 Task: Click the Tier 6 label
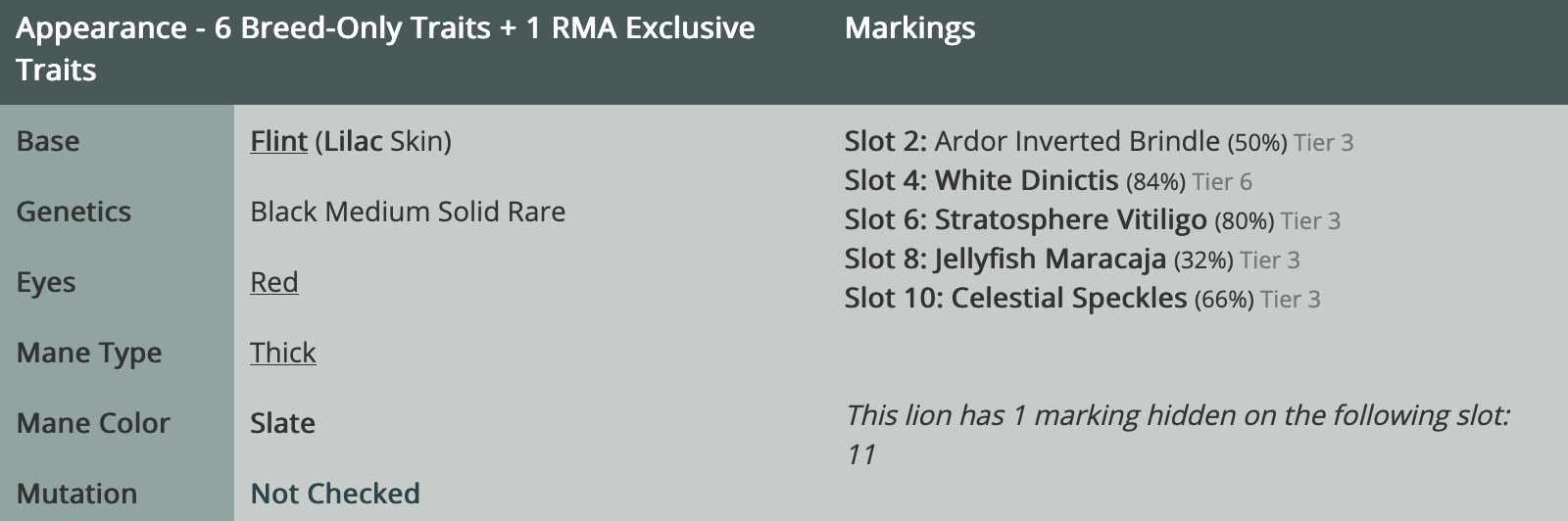pyautogui.click(x=1222, y=181)
